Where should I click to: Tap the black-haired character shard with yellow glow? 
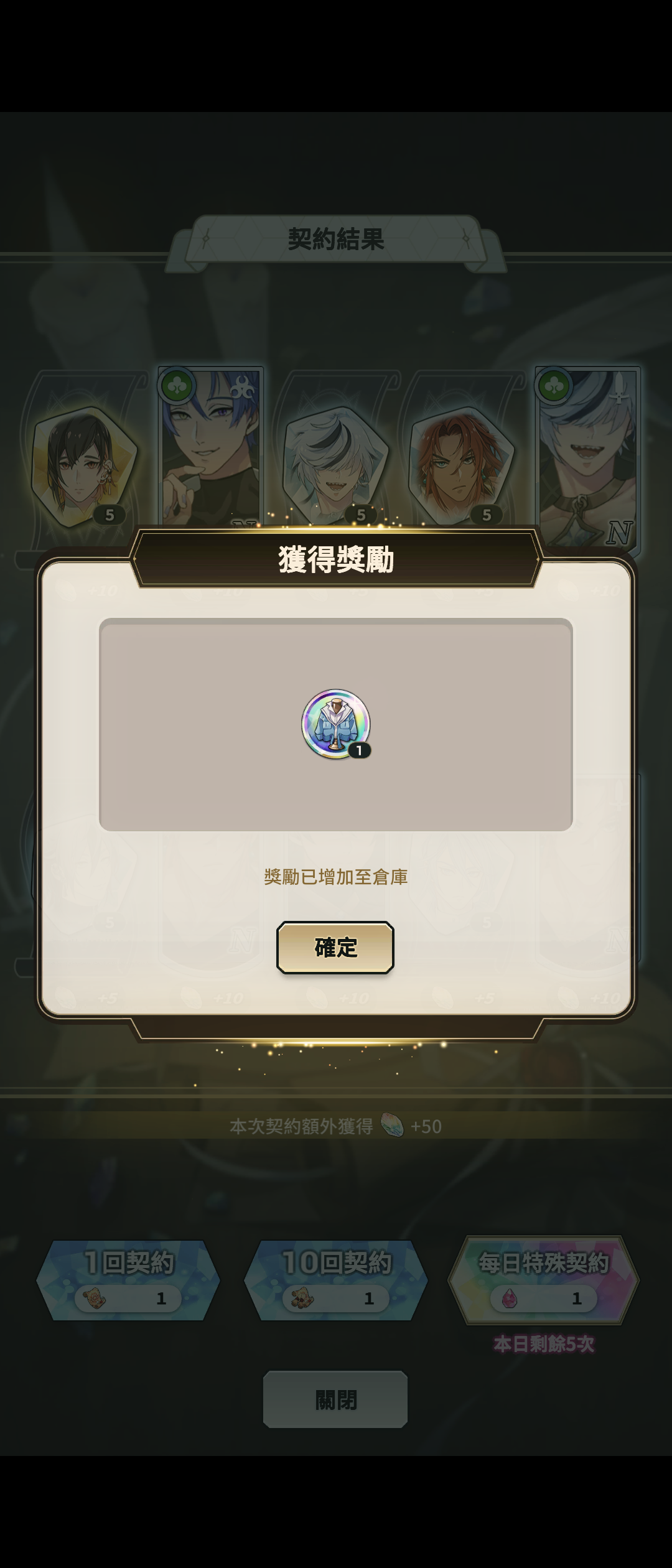pyautogui.click(x=84, y=467)
